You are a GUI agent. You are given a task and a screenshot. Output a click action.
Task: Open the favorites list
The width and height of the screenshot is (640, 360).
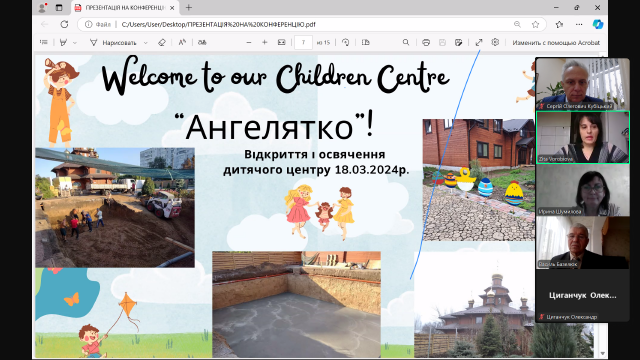(559, 24)
